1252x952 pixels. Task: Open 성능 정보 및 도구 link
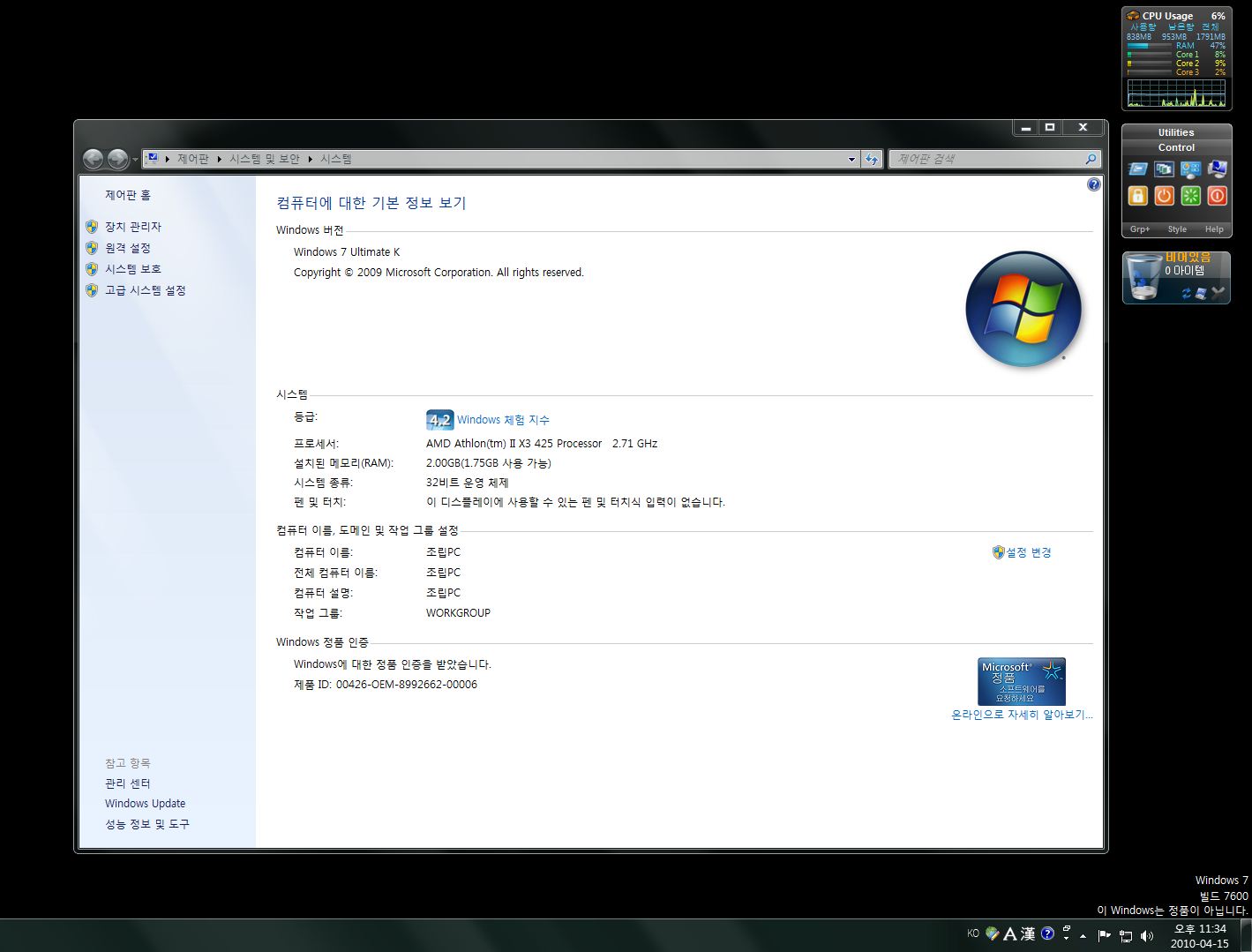147,824
